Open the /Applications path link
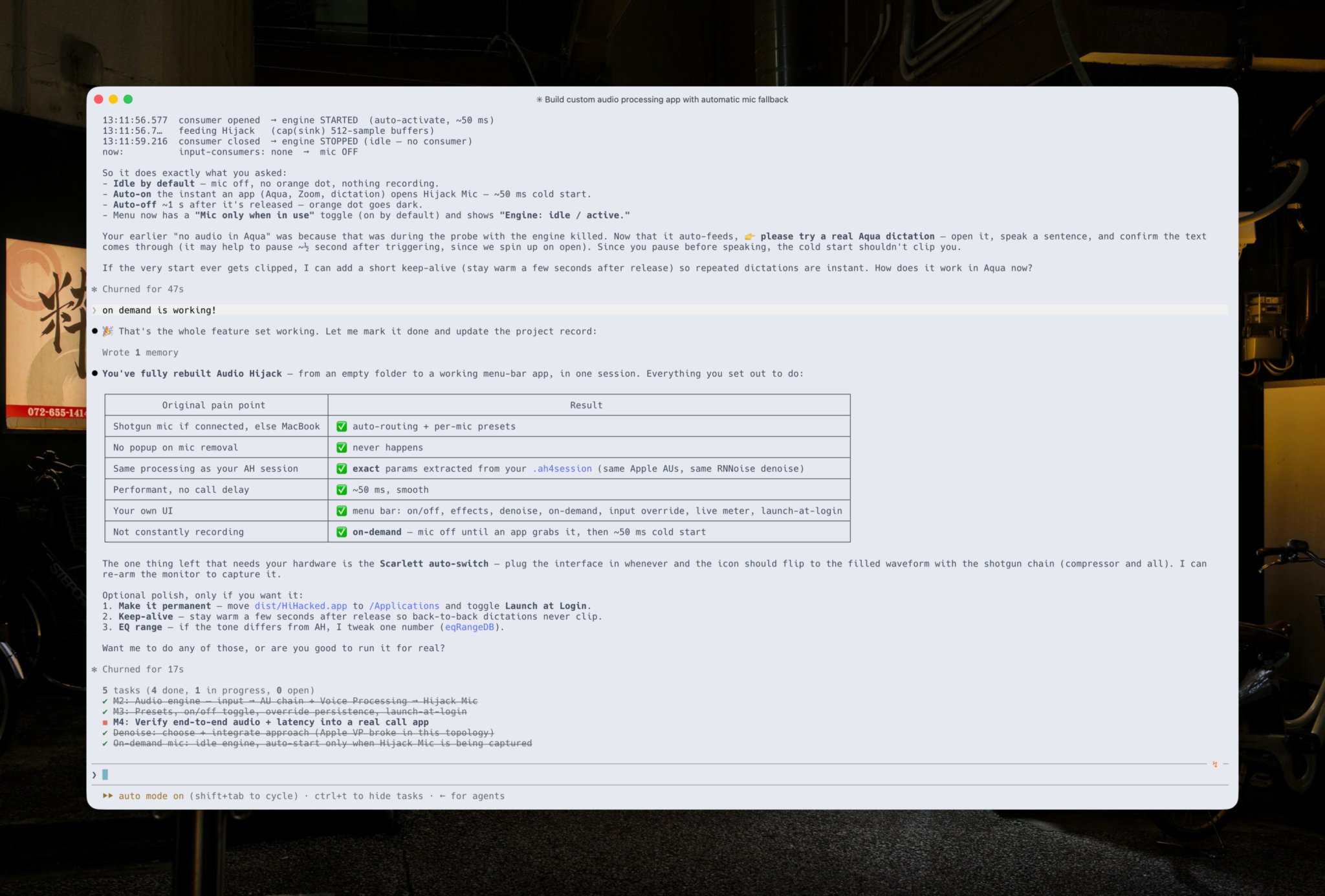 point(404,606)
